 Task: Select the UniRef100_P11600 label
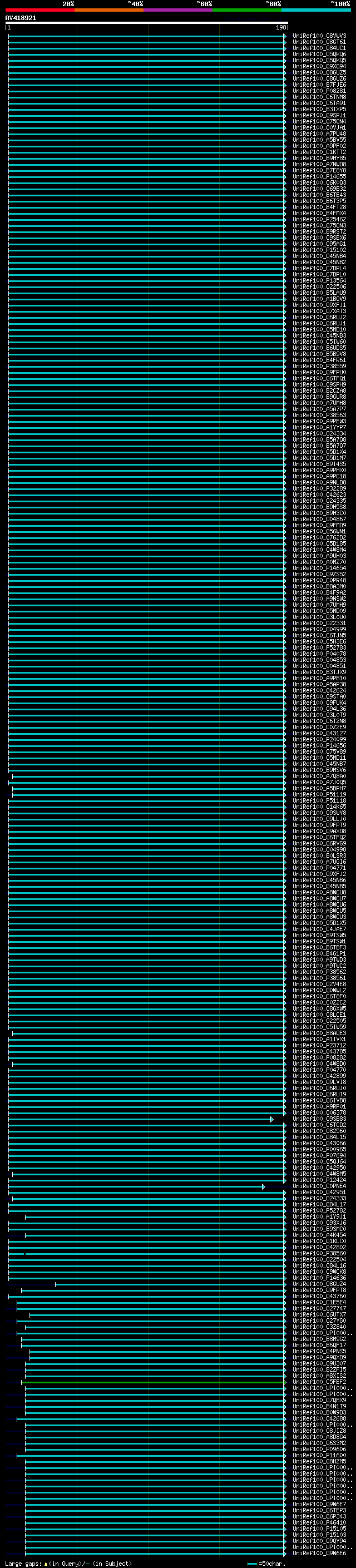(319, 1455)
